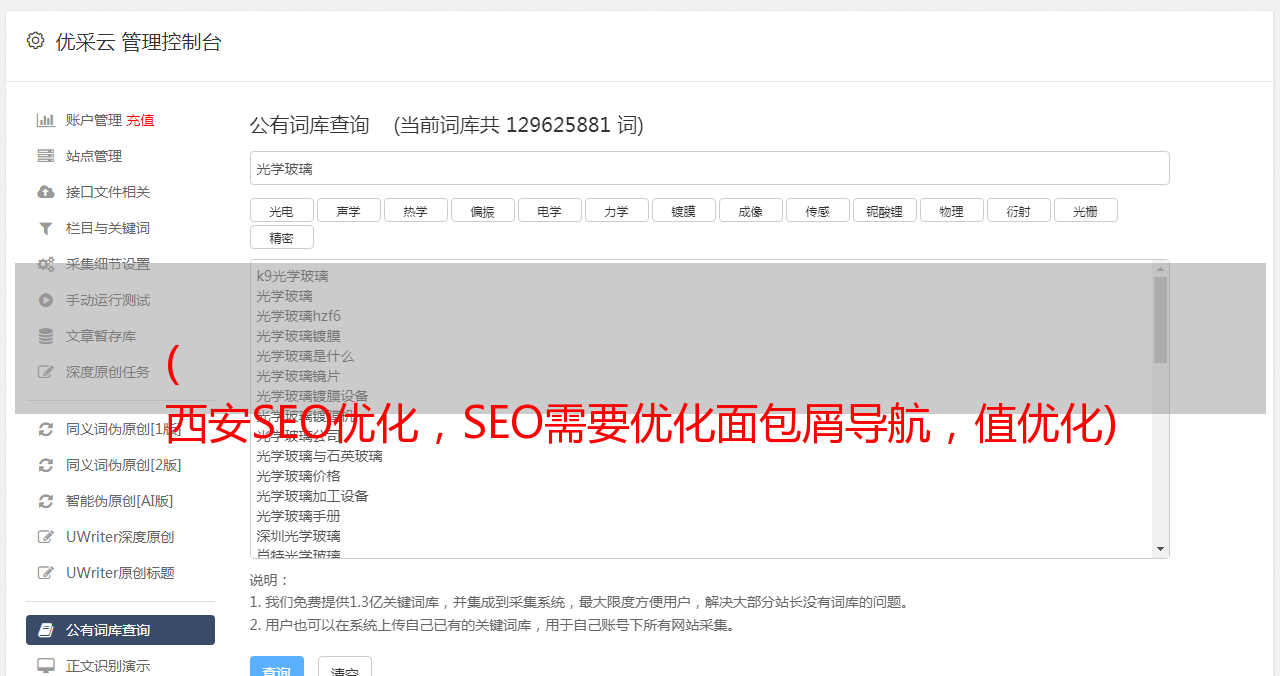
Task: Click refresh icon for 同义词伪原创[2版]
Action: coord(46,465)
